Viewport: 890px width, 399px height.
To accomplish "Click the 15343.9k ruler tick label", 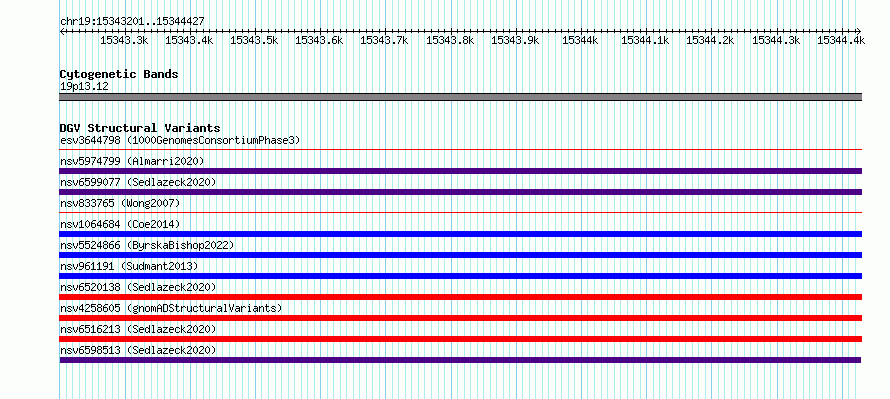I will 515,40.
